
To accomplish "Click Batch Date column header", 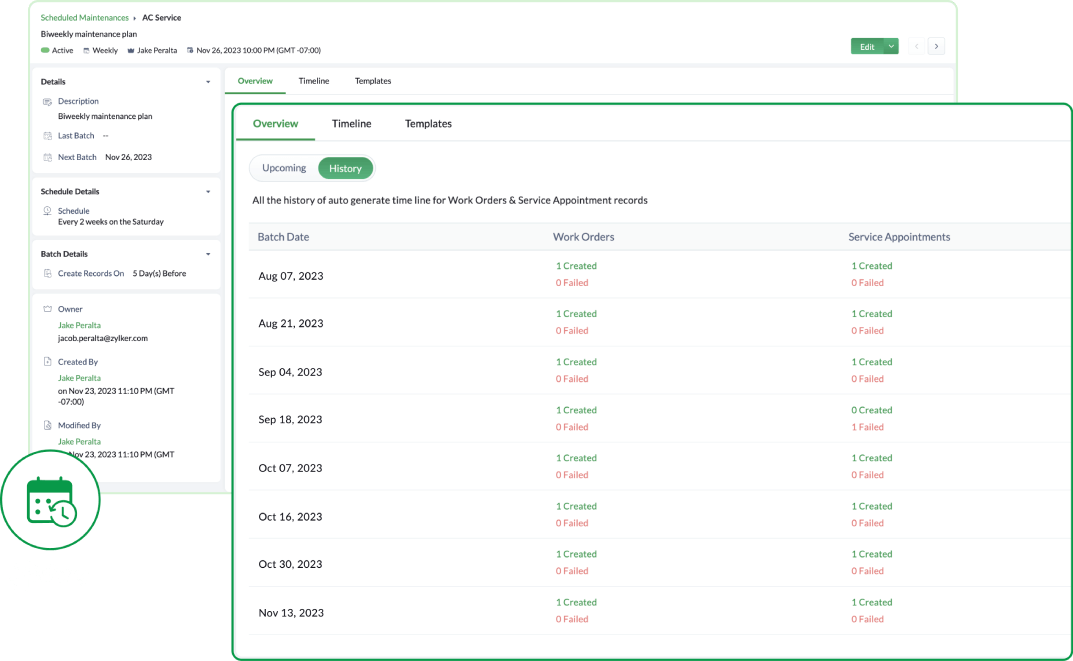I will [x=283, y=237].
